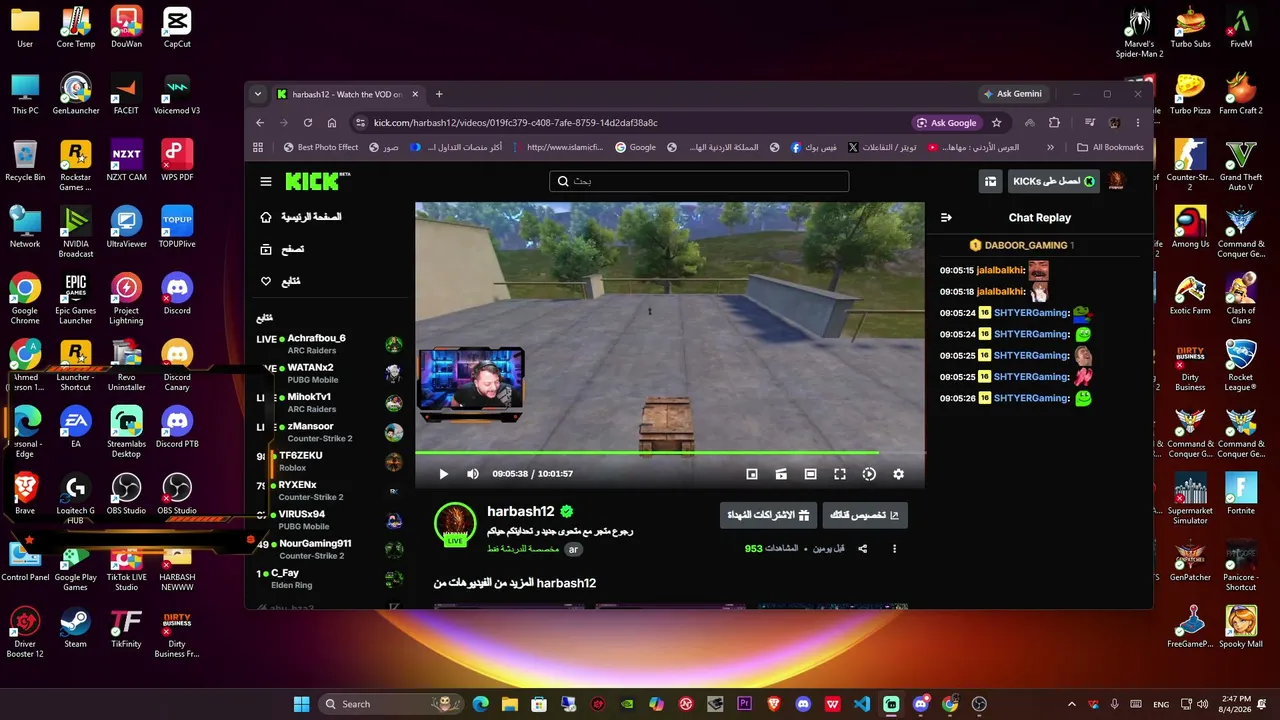Toggle theater mode in video player
1280x720 pixels.
coord(811,474)
